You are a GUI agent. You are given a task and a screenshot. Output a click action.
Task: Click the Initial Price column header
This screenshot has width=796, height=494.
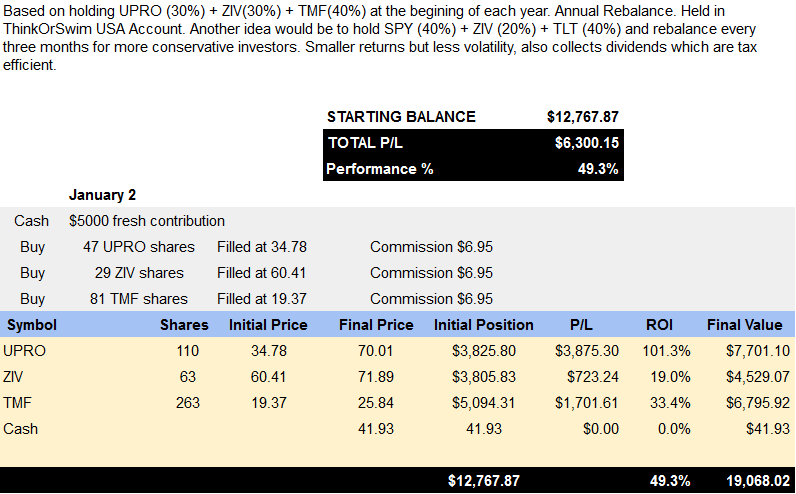click(x=268, y=325)
